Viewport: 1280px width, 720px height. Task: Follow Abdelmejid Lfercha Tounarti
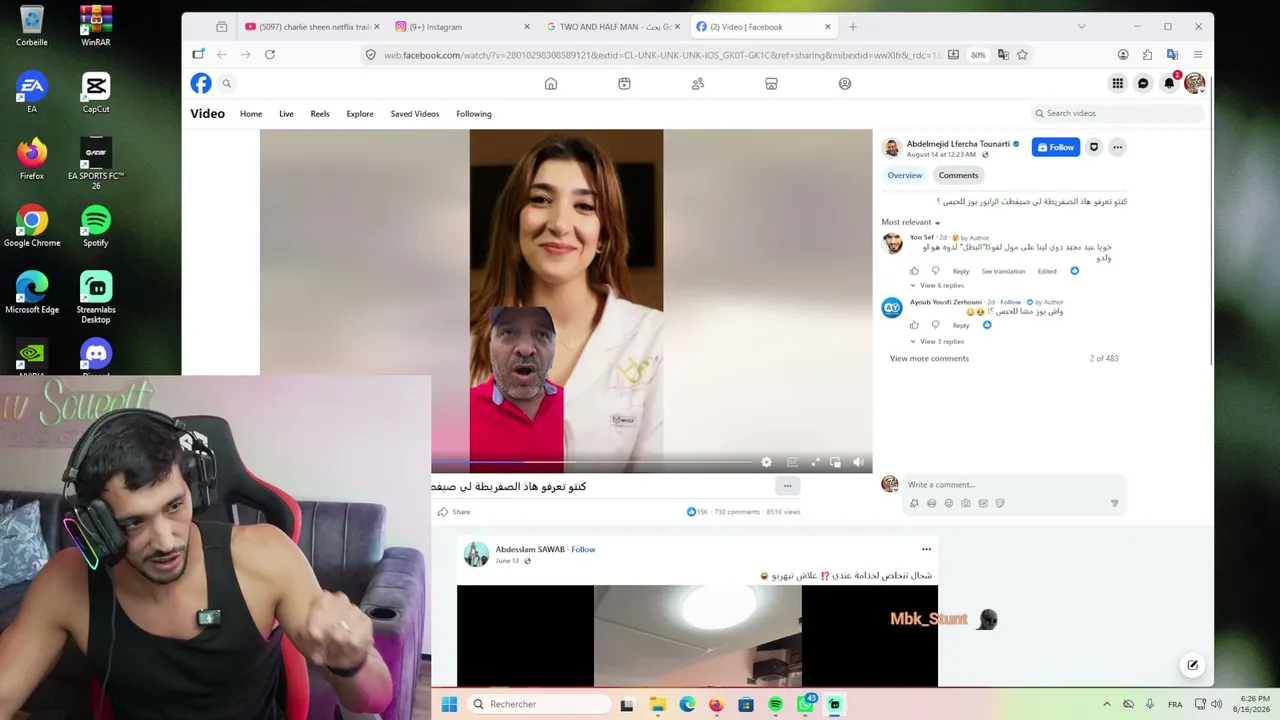click(1056, 147)
